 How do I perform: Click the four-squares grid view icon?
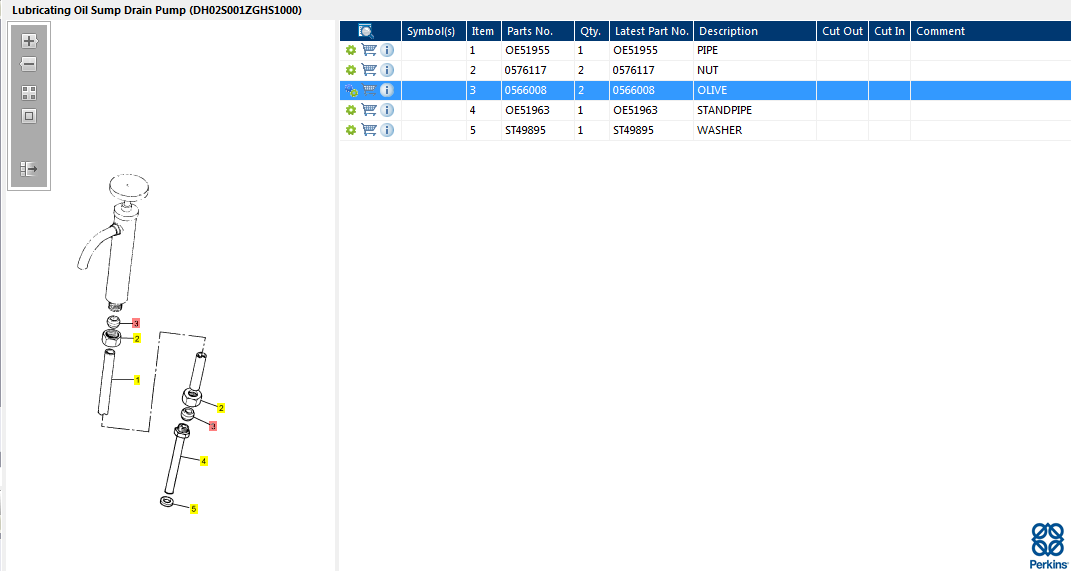click(29, 93)
